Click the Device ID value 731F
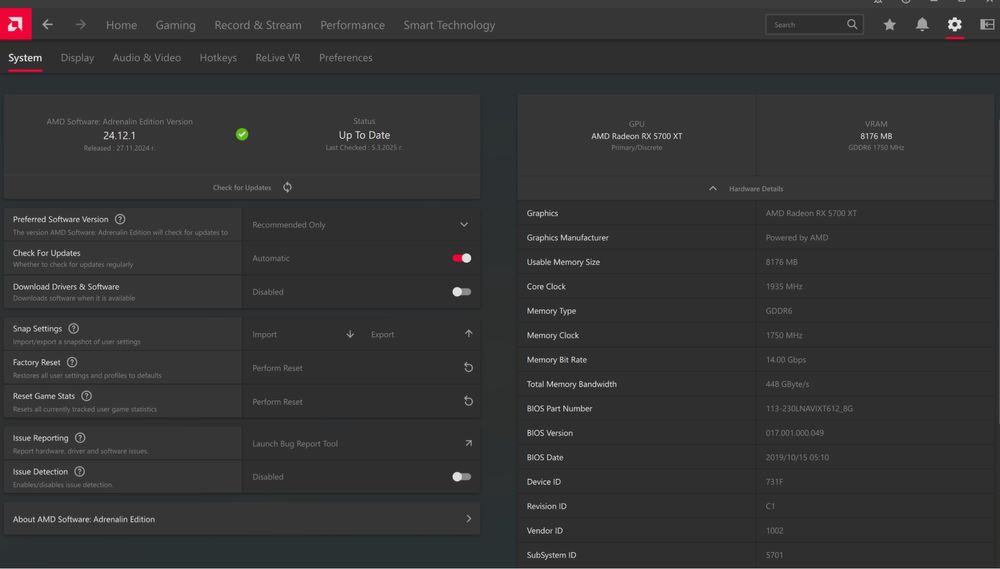This screenshot has width=1000, height=569. [x=774, y=482]
